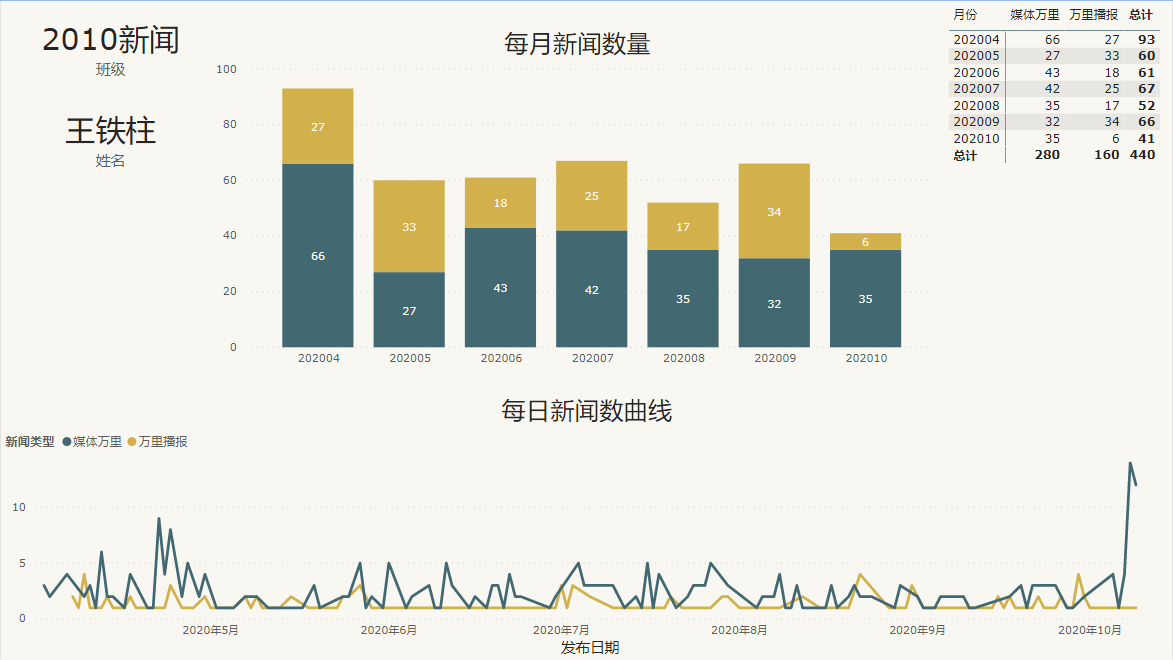The height and width of the screenshot is (660, 1173).
Task: Select the yellow 33 segment of 202005 bar
Action: click(409, 226)
